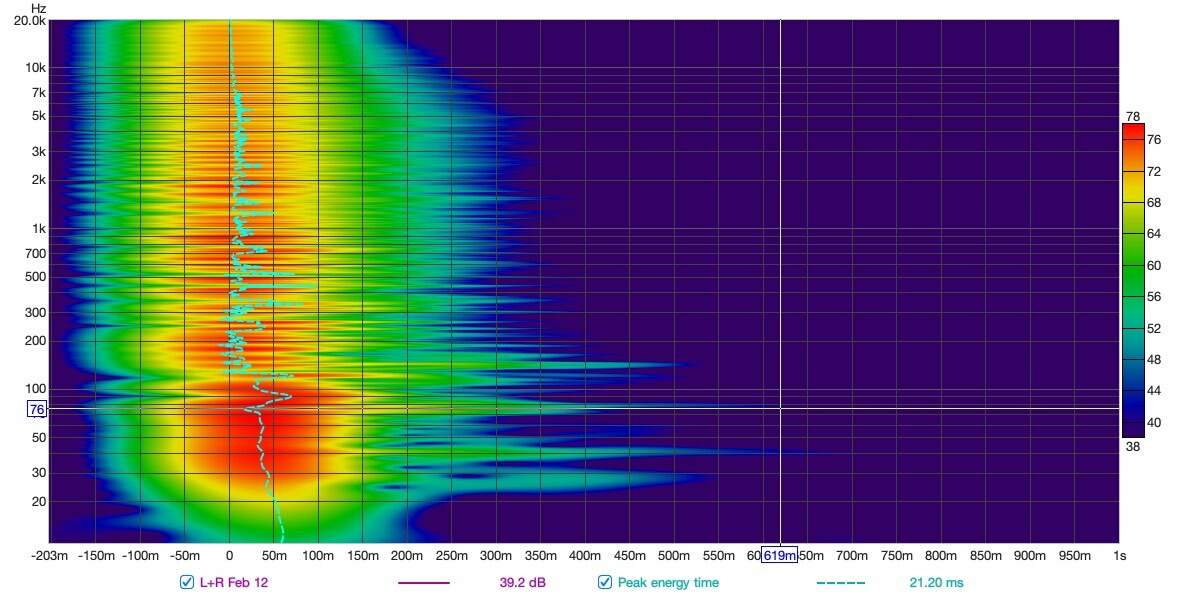Select the L+R Feb 12 legend label
The height and width of the screenshot is (601, 1185).
[234, 582]
